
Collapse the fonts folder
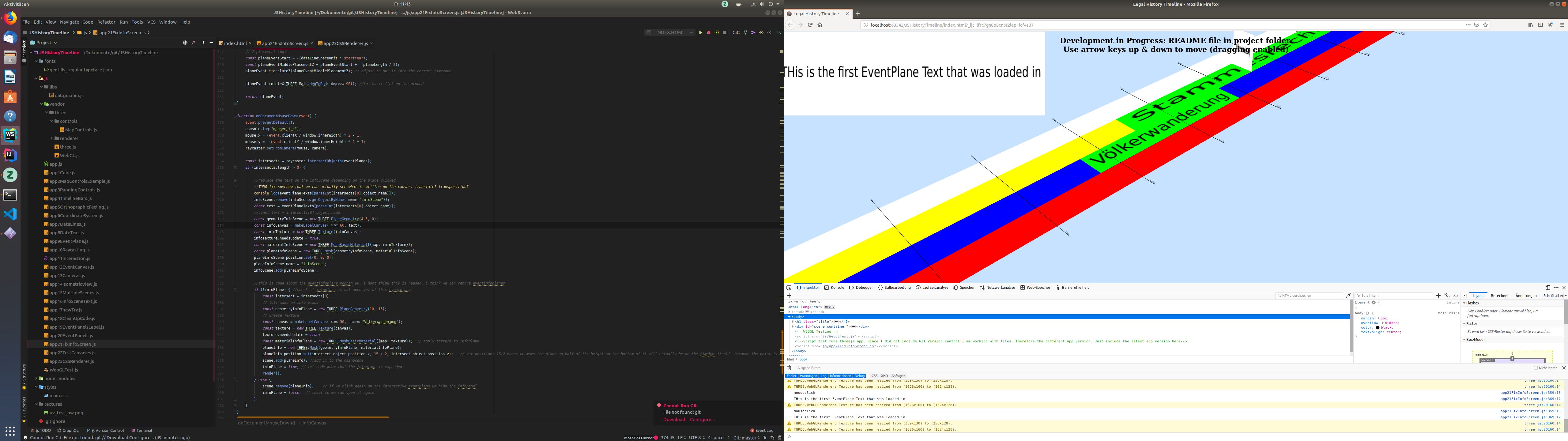click(36, 61)
